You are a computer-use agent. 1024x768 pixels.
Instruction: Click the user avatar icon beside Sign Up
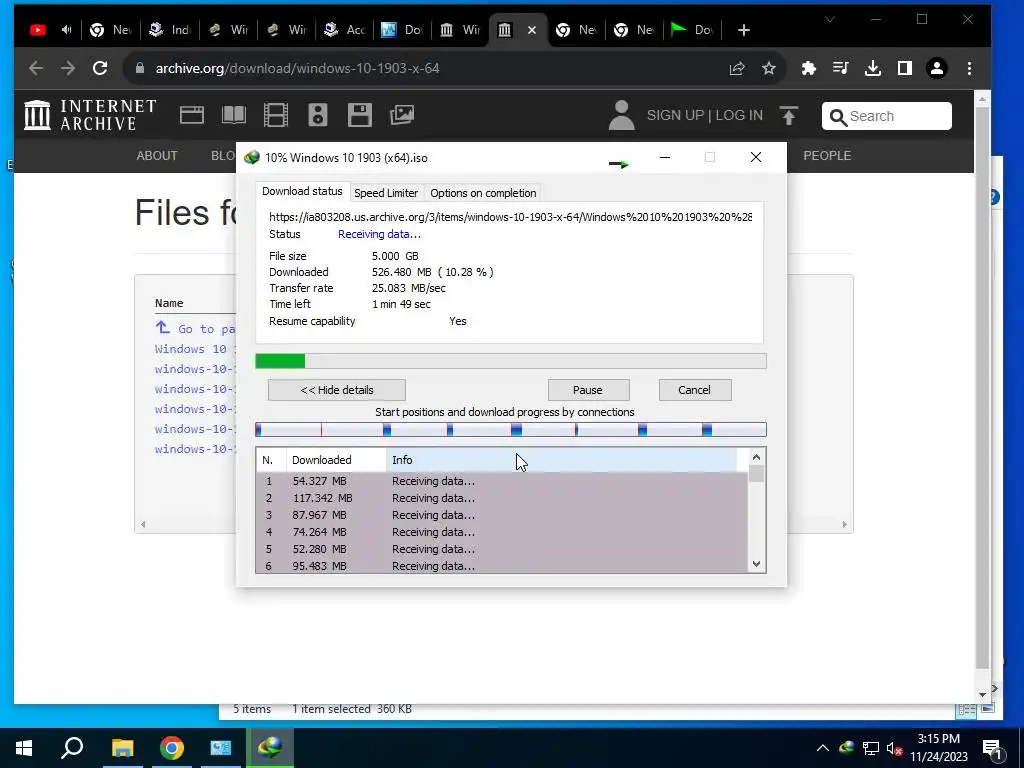tap(621, 115)
